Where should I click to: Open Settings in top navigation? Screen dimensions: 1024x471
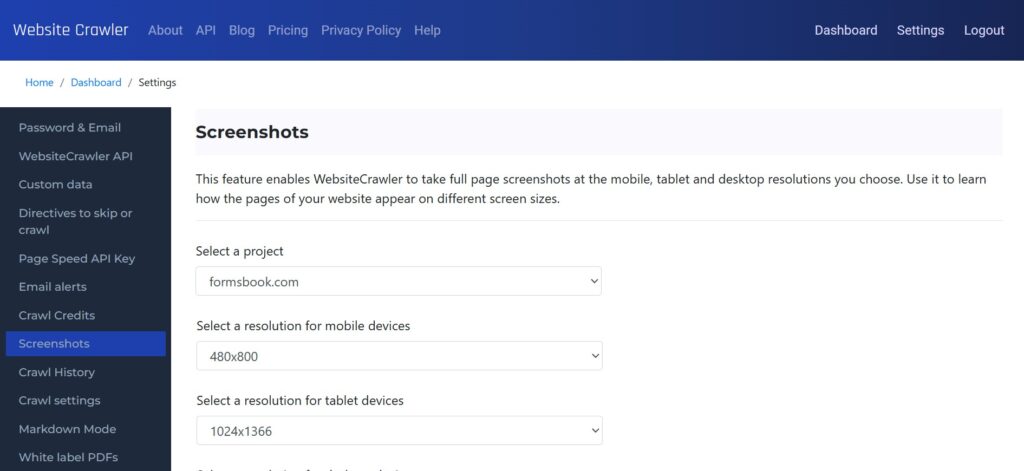pyautogui.click(x=920, y=30)
